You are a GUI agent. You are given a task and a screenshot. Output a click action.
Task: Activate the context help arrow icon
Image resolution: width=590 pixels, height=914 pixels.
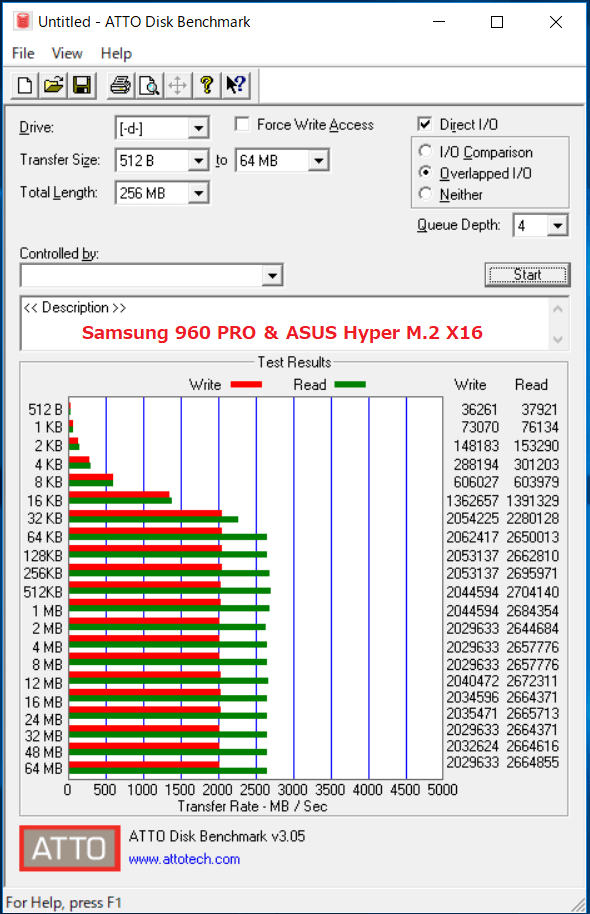tap(236, 86)
